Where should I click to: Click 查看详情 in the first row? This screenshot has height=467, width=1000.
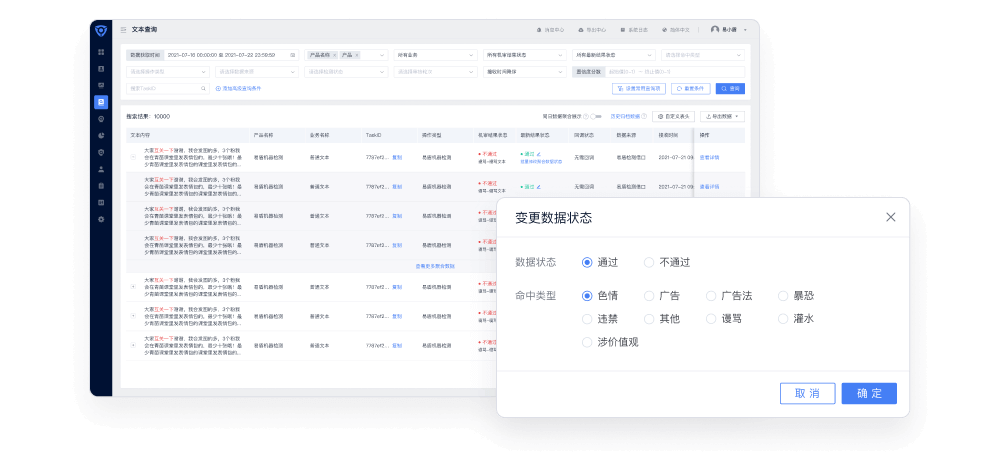click(x=709, y=158)
